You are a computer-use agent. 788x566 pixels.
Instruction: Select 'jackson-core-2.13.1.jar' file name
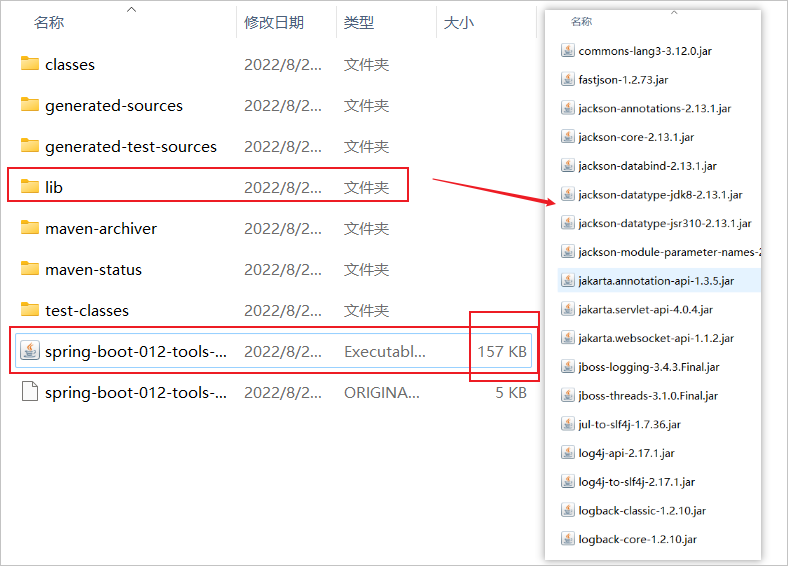point(636,137)
